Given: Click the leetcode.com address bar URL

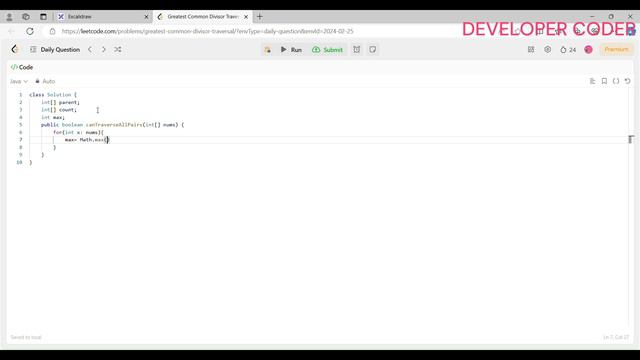Looking at the screenshot, I should pyautogui.click(x=207, y=31).
